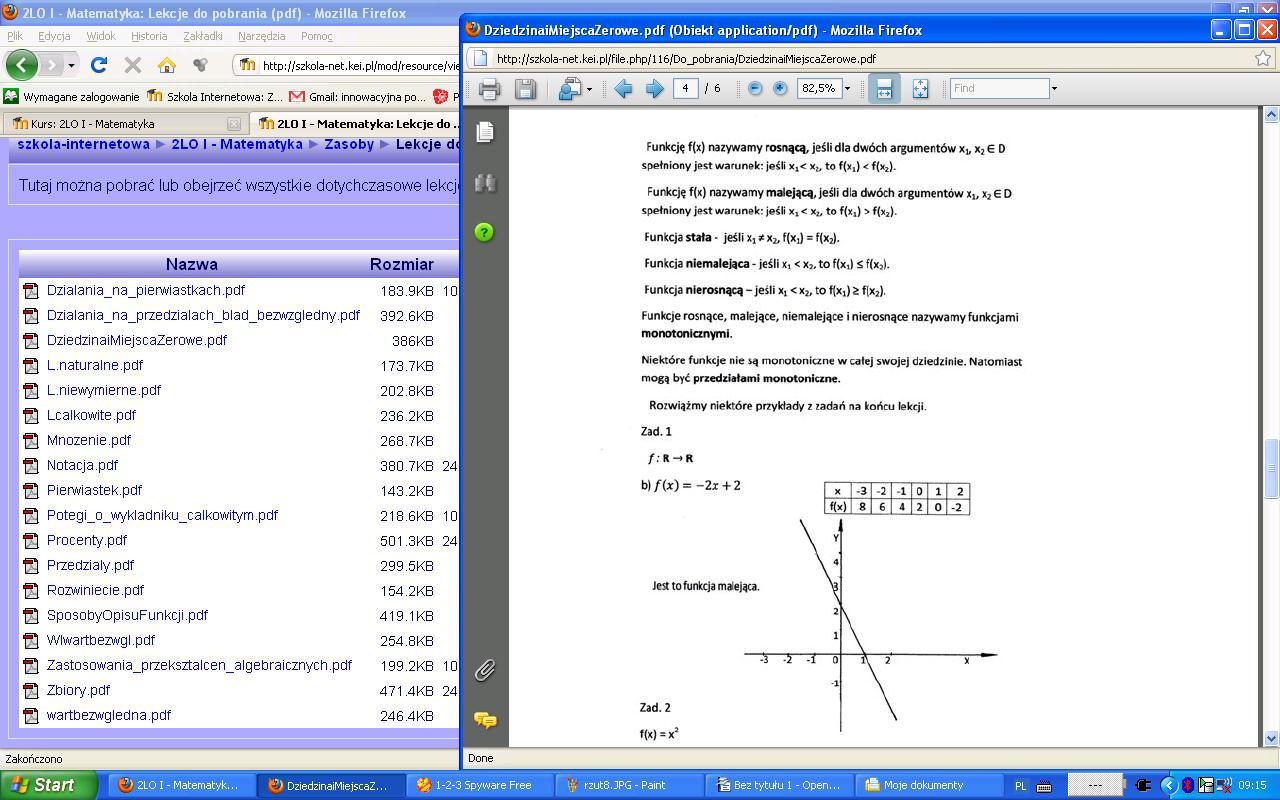Open the Pages panel in PDF sidebar
This screenshot has width=1280, height=800.
pos(485,132)
